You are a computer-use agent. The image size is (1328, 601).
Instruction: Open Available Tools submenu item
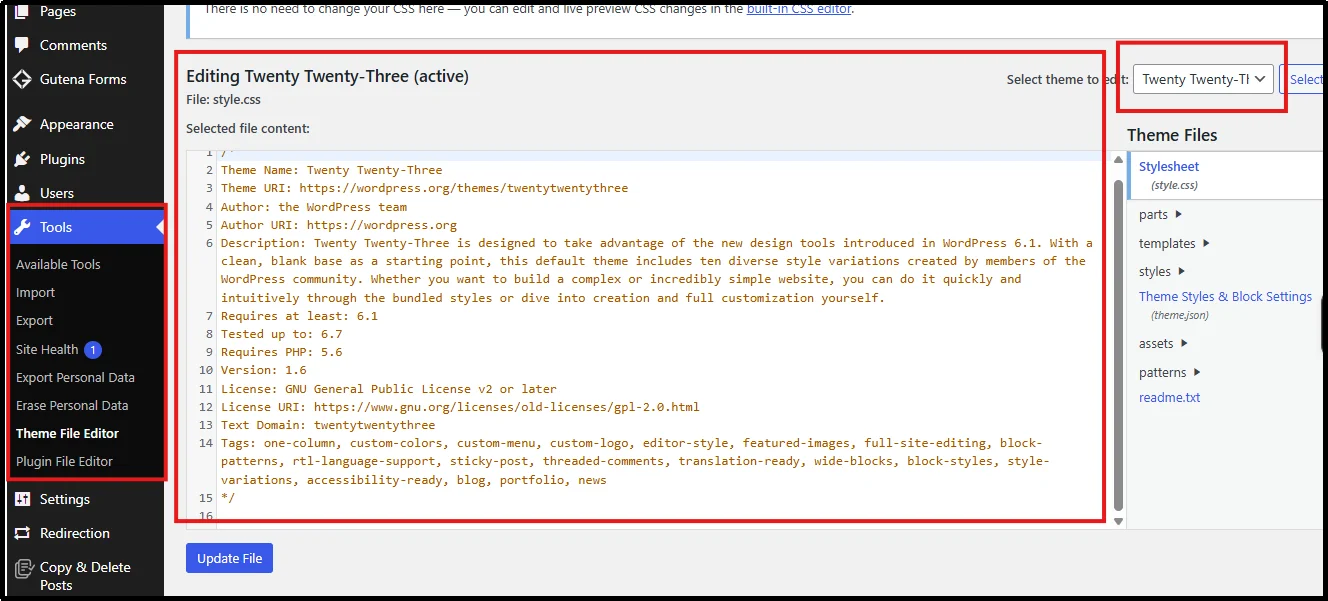58,264
